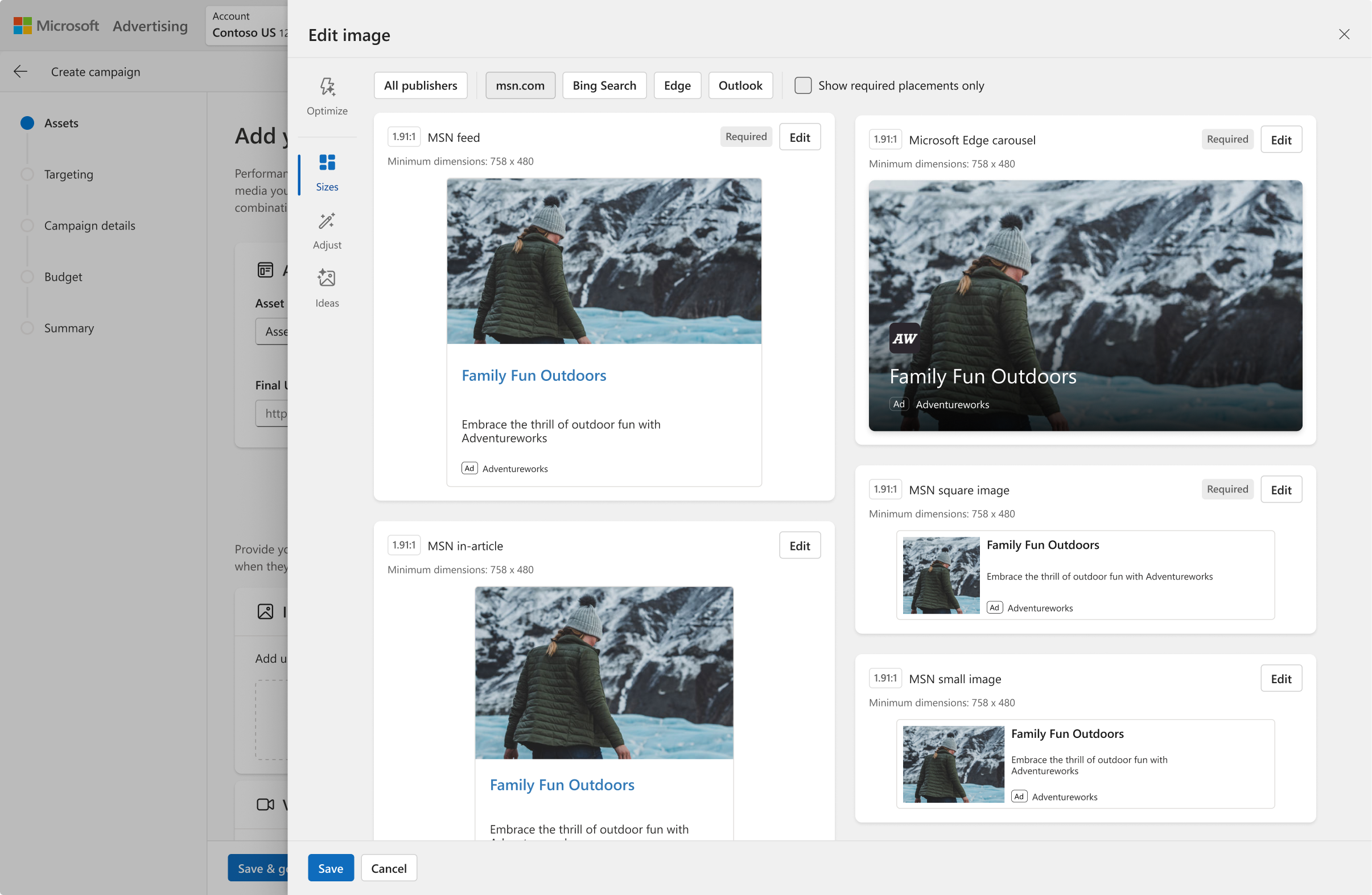
Task: Click the Required badge on MSN square image
Action: 1227,489
